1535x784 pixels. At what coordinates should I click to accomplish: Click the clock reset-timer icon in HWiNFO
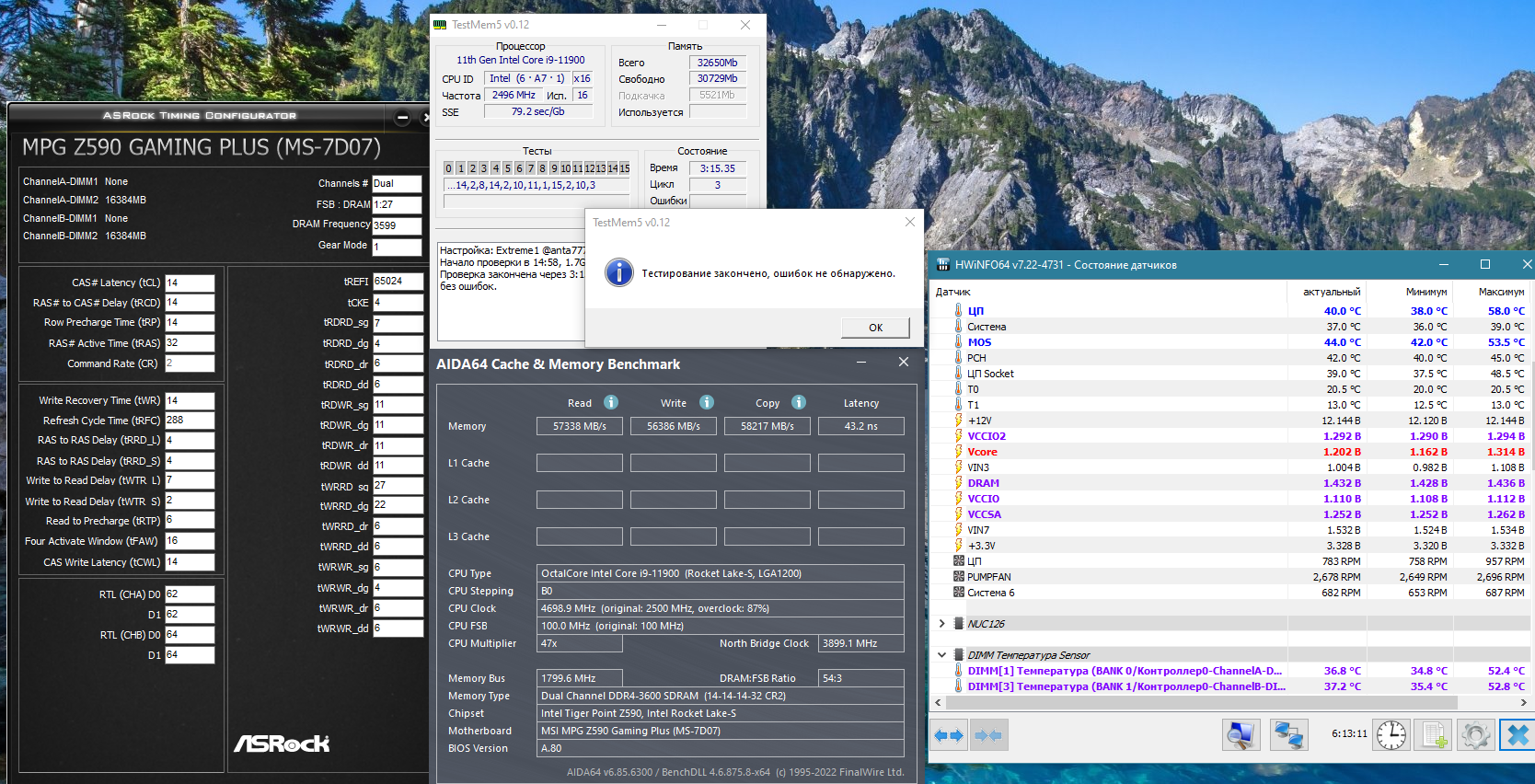point(1391,735)
